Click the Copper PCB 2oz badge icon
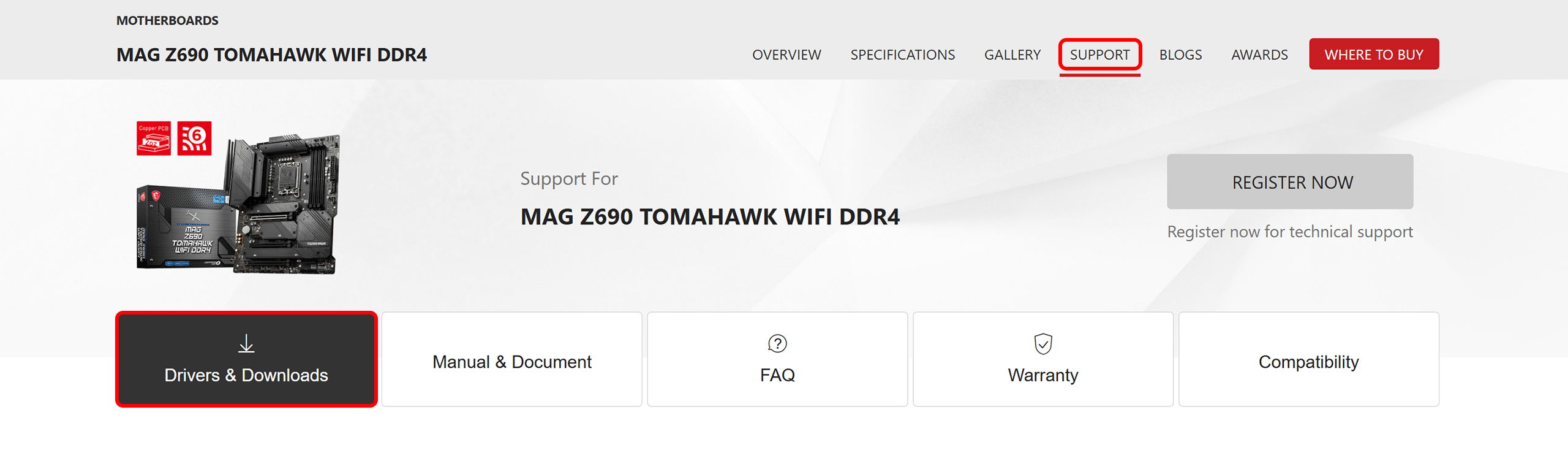 pos(154,139)
